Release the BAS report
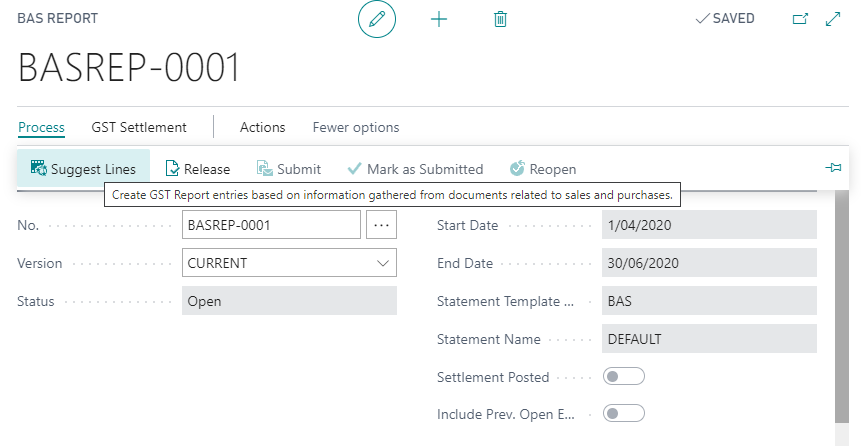Image resolution: width=861 pixels, height=446 pixels. tap(197, 169)
